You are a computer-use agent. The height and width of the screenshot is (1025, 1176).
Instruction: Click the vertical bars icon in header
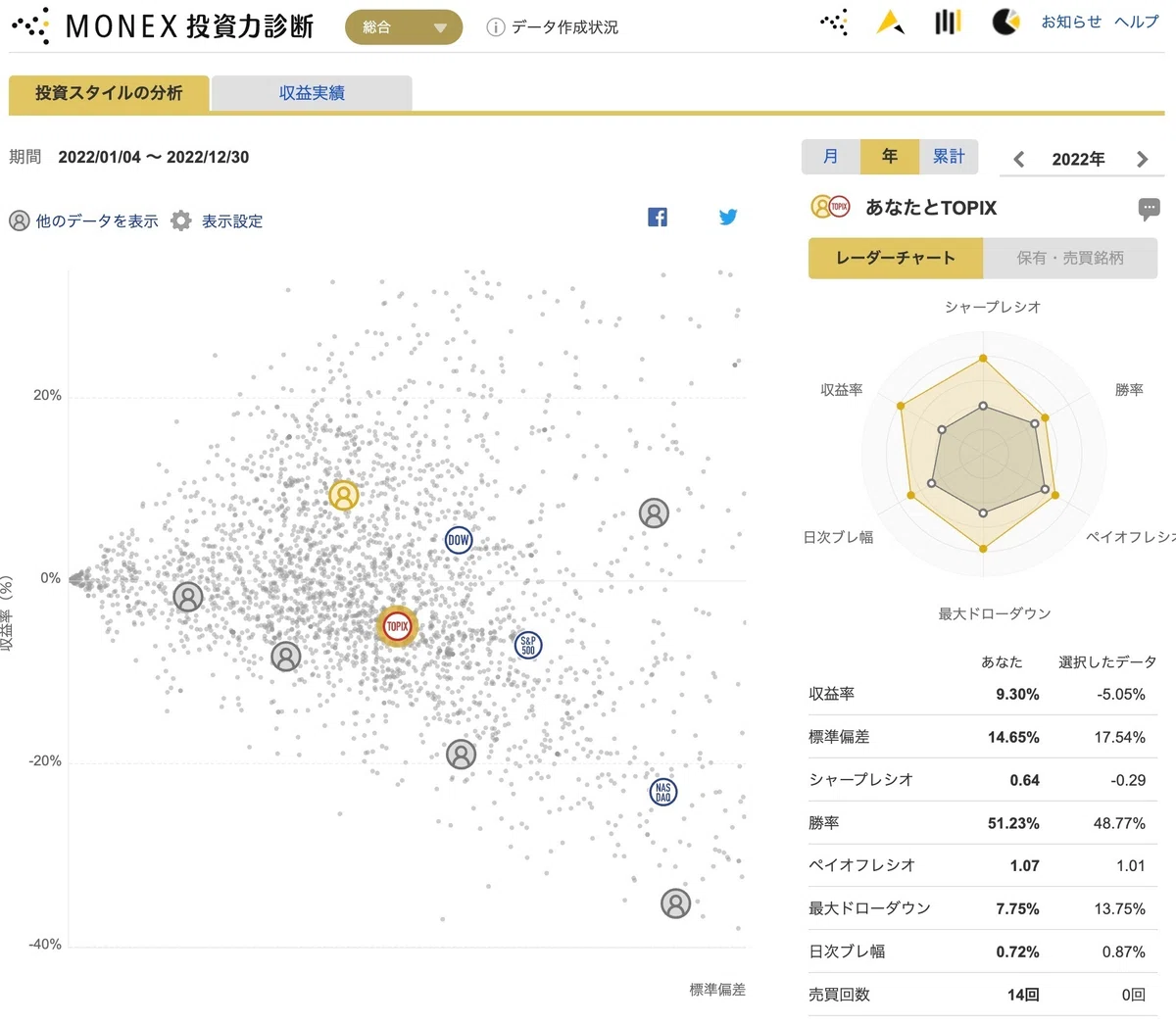tap(948, 22)
